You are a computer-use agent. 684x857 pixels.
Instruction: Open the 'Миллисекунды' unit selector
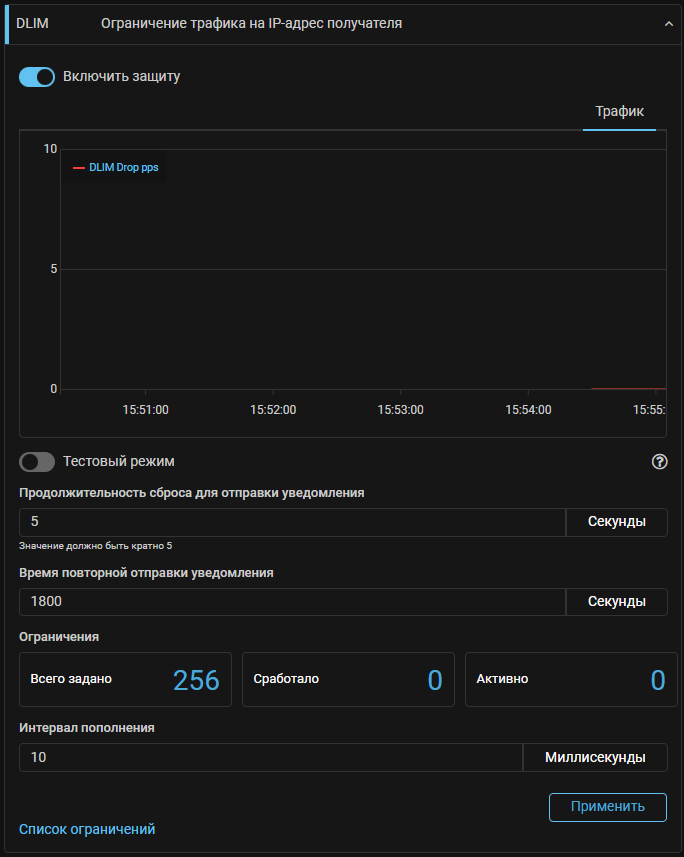tap(595, 757)
